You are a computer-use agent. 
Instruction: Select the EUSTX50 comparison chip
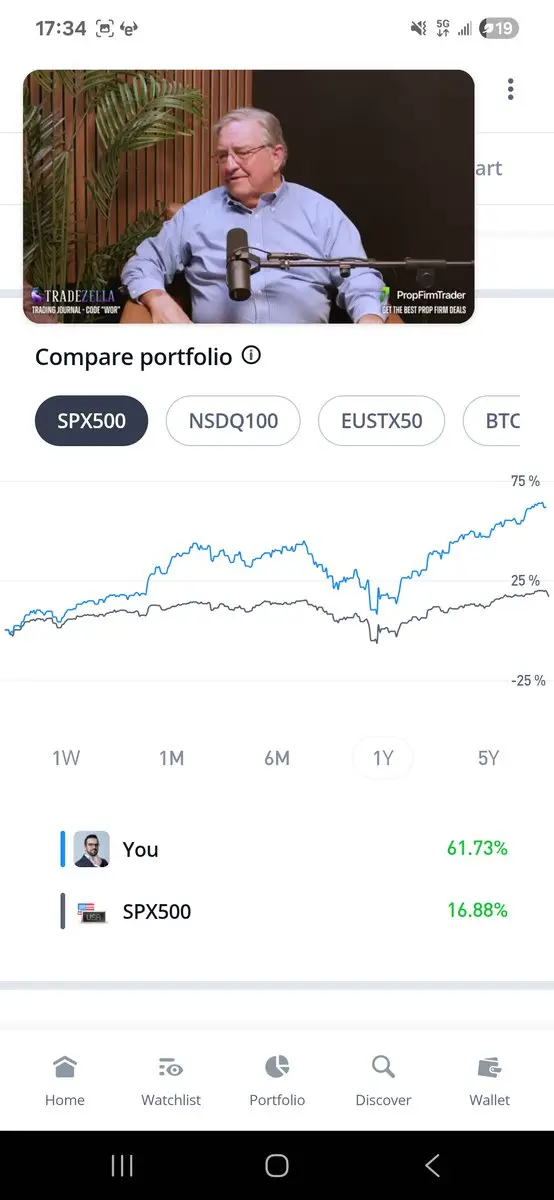pyautogui.click(x=381, y=421)
